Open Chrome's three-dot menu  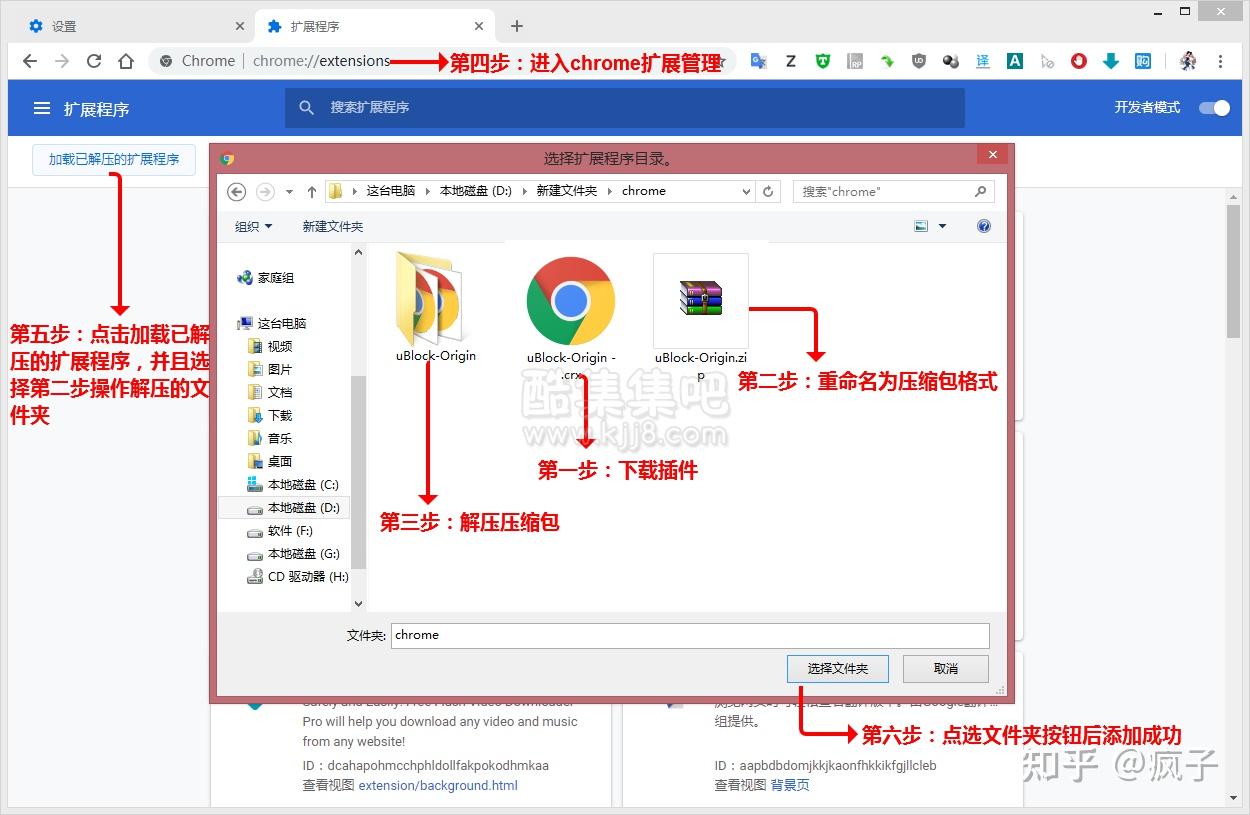[1222, 61]
